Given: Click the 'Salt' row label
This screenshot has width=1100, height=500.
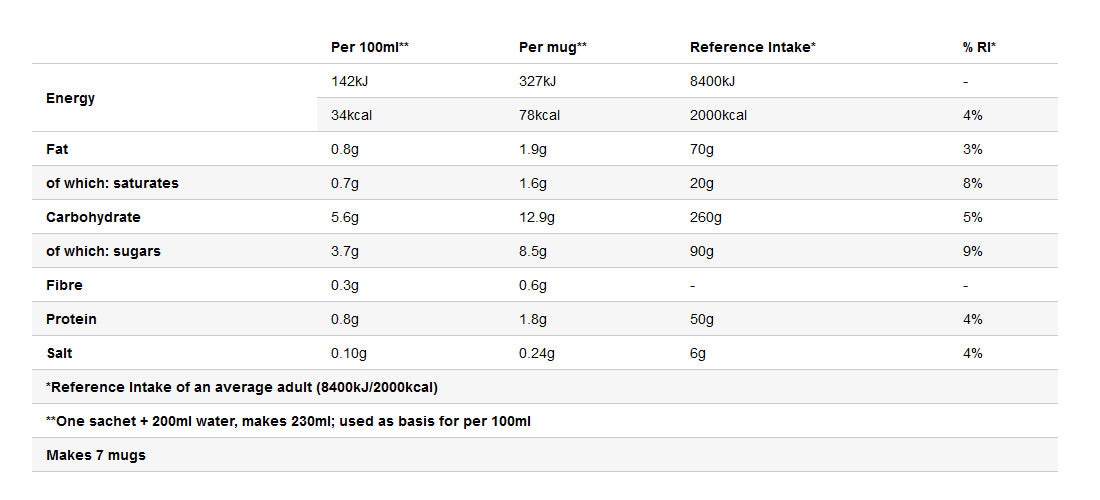Looking at the screenshot, I should [59, 353].
